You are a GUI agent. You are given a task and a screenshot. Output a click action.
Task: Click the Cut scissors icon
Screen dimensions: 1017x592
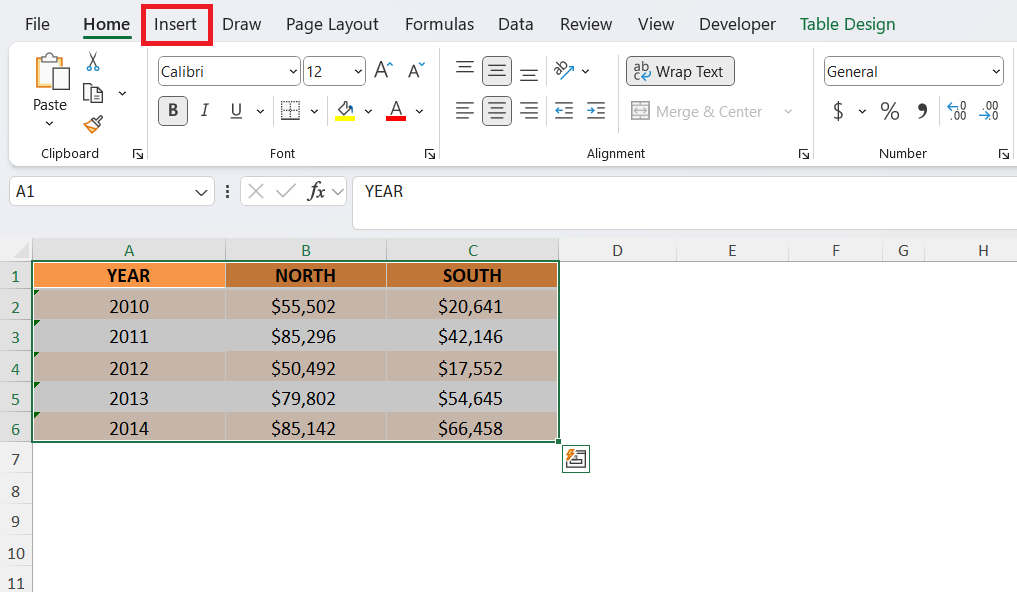[x=93, y=62]
